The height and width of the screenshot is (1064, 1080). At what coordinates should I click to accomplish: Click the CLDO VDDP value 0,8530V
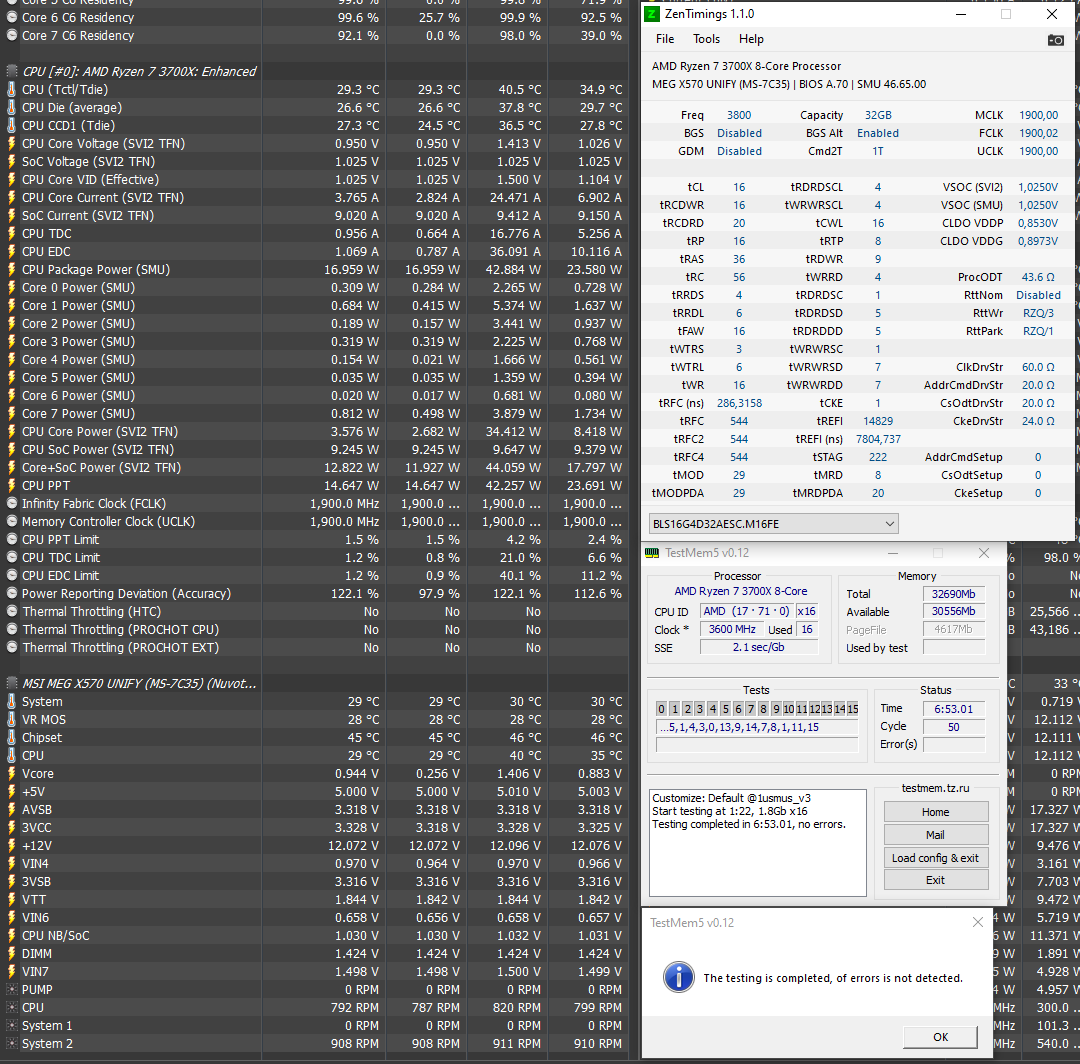[1038, 223]
